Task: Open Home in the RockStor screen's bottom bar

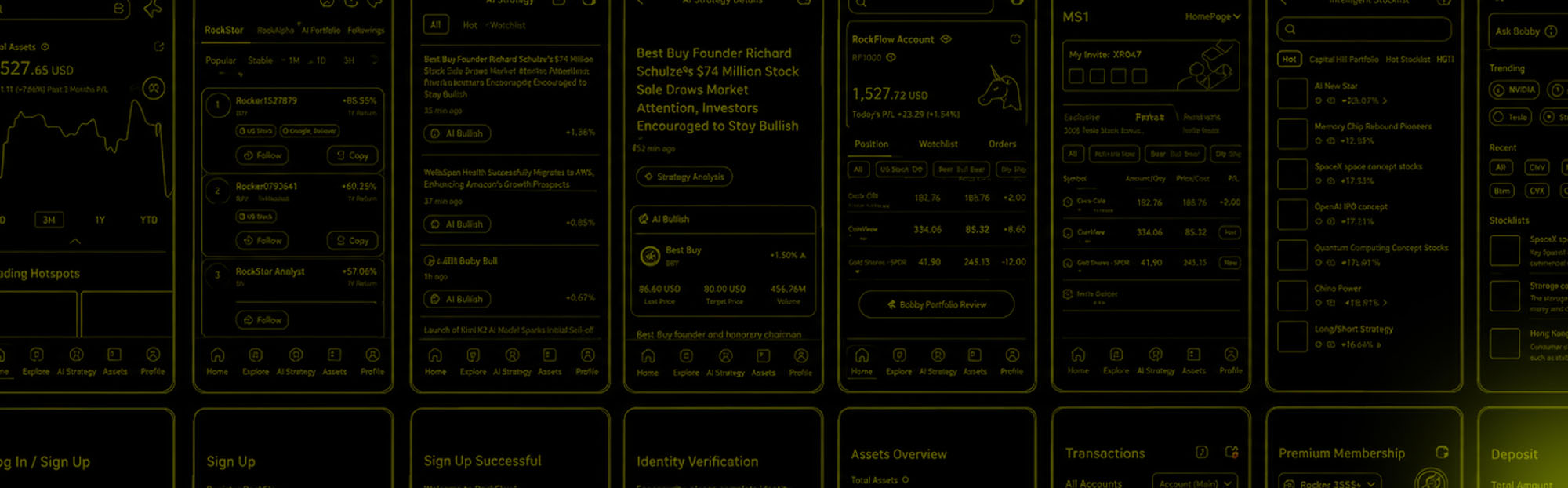Action: (x=217, y=362)
